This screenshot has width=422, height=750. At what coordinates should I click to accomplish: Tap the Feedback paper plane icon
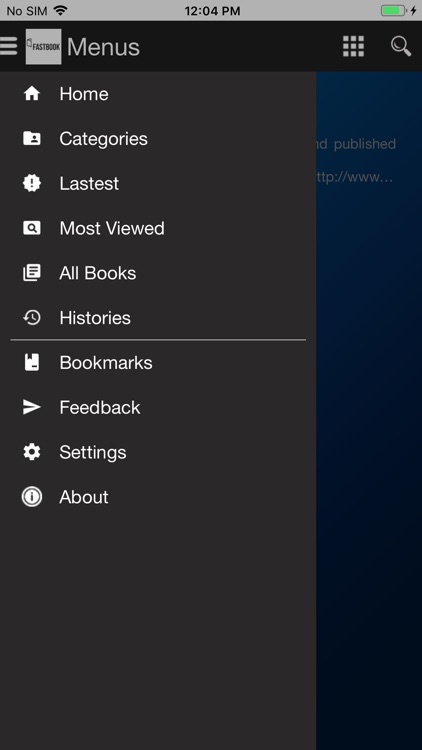tap(32, 407)
